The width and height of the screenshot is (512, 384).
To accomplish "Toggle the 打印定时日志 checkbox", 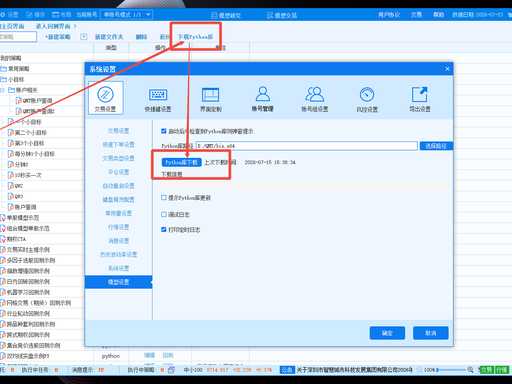I will [x=164, y=229].
